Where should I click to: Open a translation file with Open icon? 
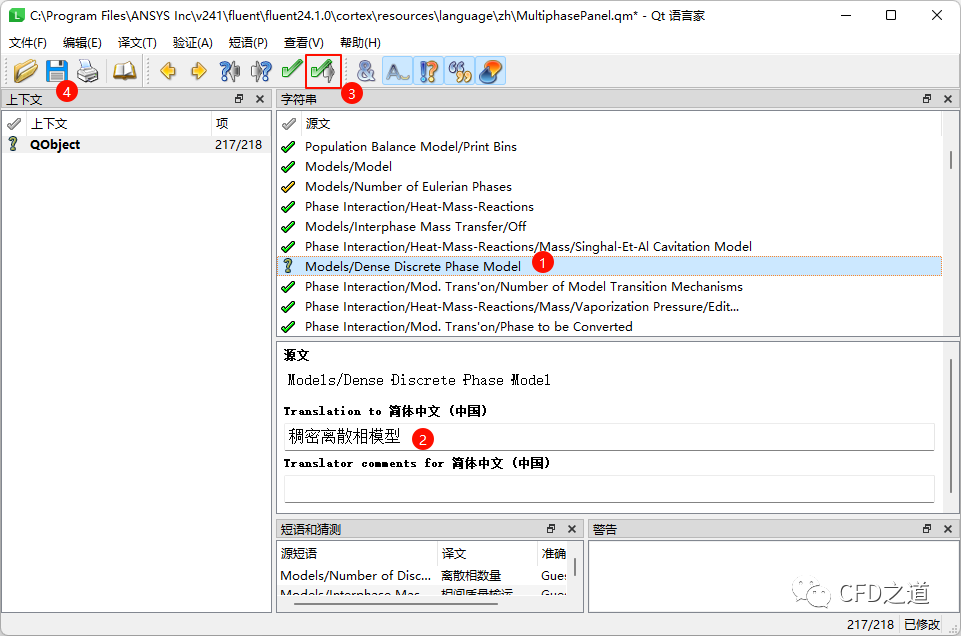pyautogui.click(x=25, y=71)
